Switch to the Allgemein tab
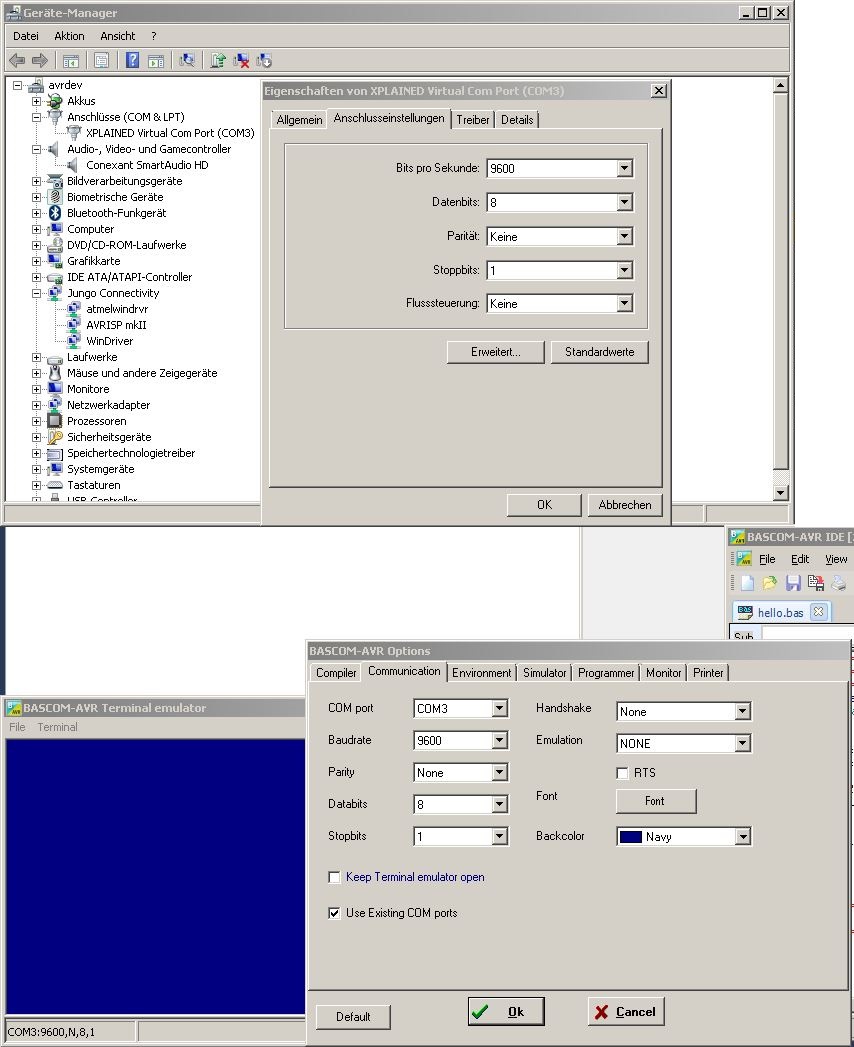Screen dimensions: 854x1047 (x=299, y=120)
